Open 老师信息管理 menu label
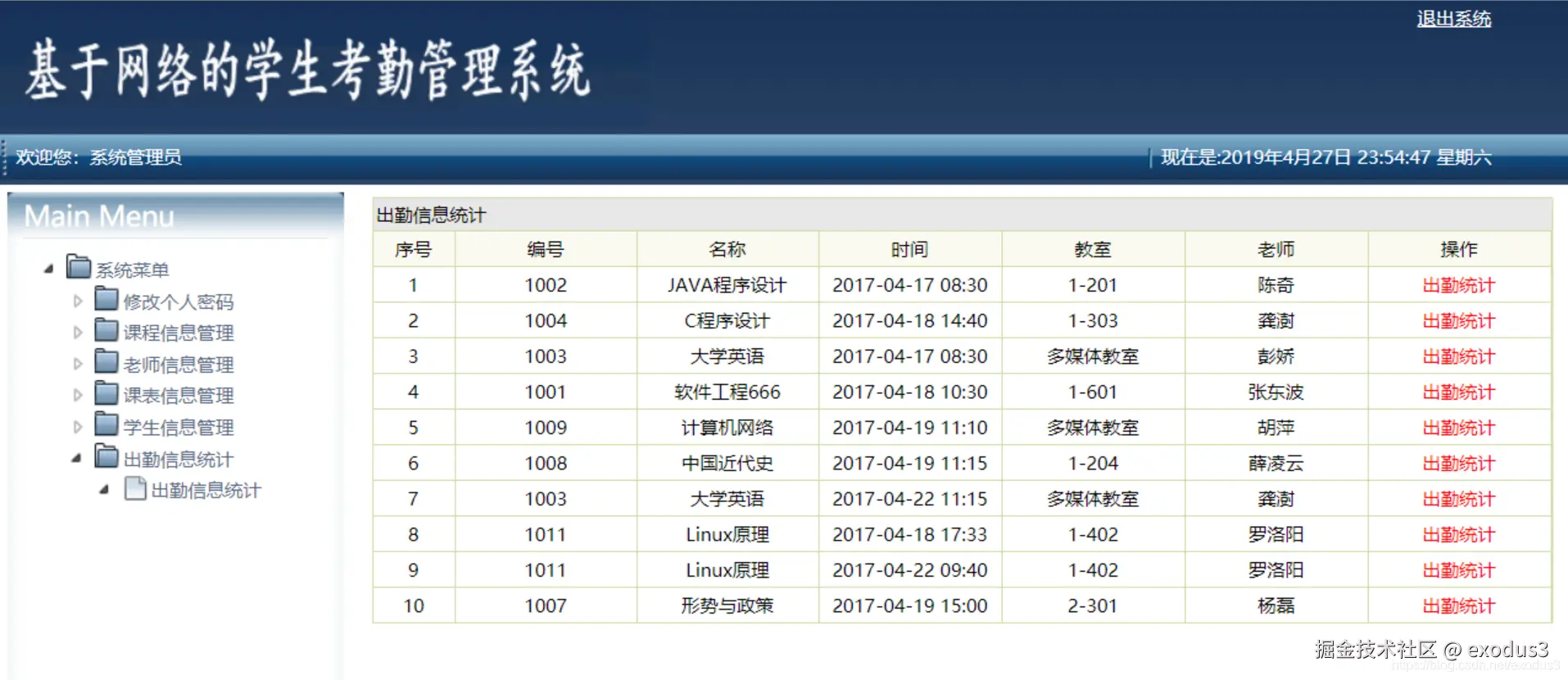The image size is (1568, 680). (179, 365)
